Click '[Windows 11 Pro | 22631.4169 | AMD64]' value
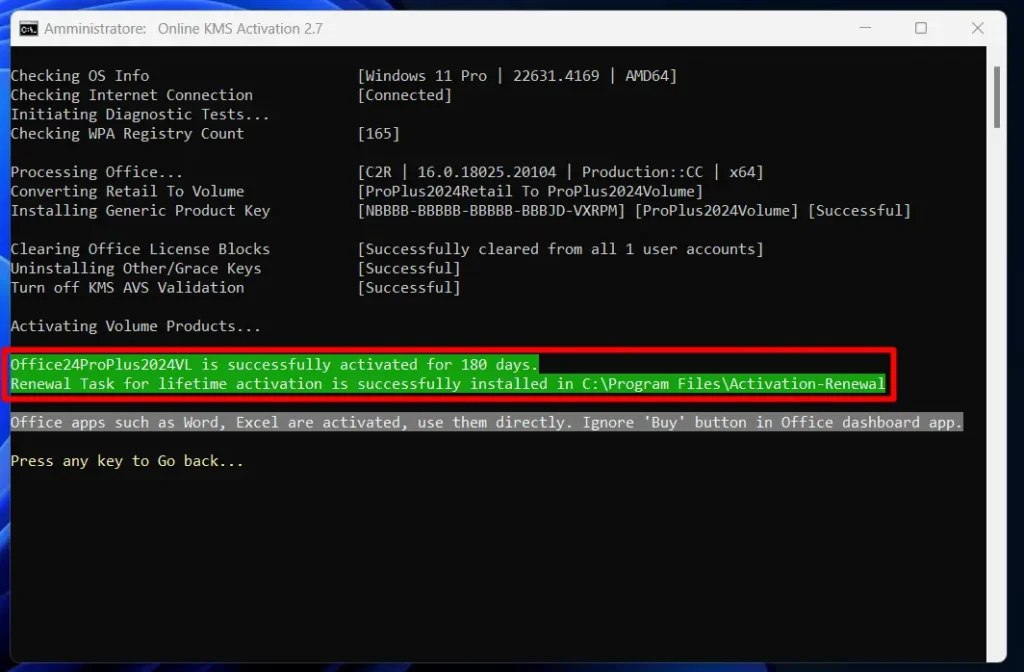Viewport: 1024px width, 672px height. (x=517, y=76)
